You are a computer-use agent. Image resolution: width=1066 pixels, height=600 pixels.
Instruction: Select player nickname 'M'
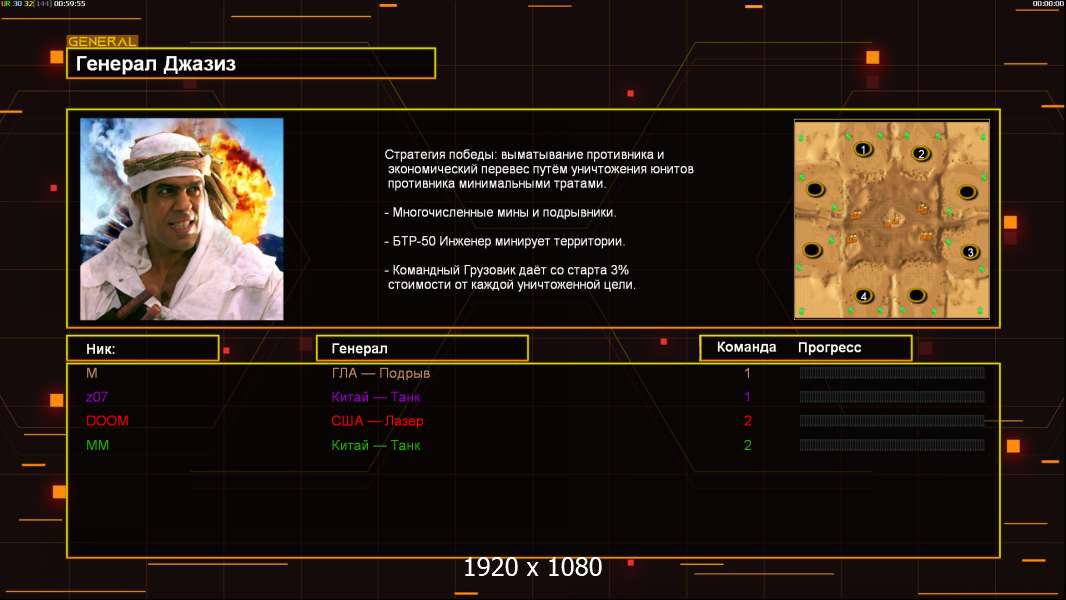point(92,373)
